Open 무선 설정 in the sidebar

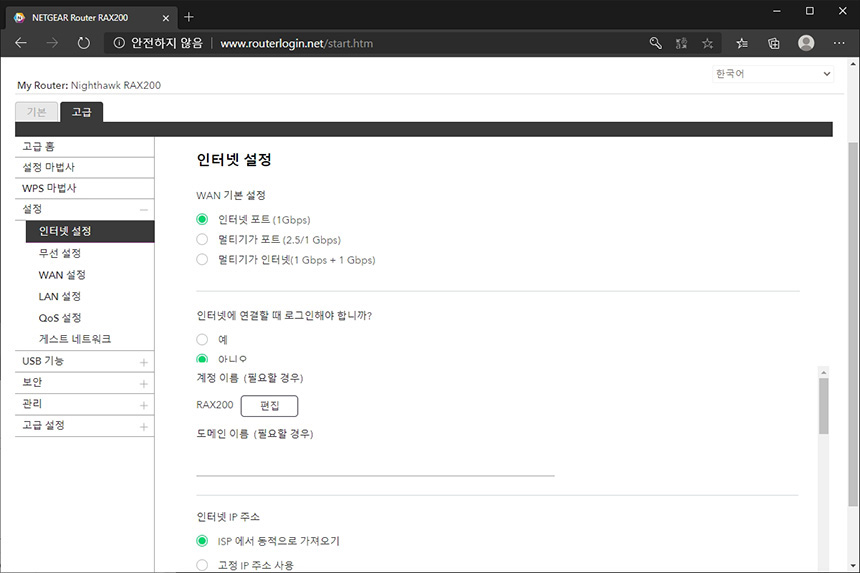coord(60,253)
